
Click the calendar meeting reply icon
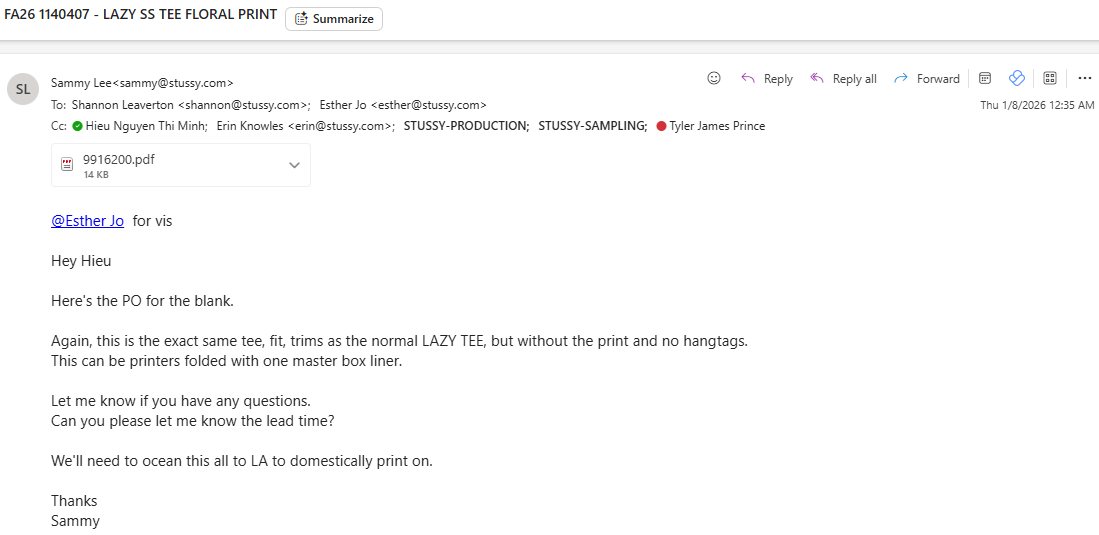click(x=985, y=78)
